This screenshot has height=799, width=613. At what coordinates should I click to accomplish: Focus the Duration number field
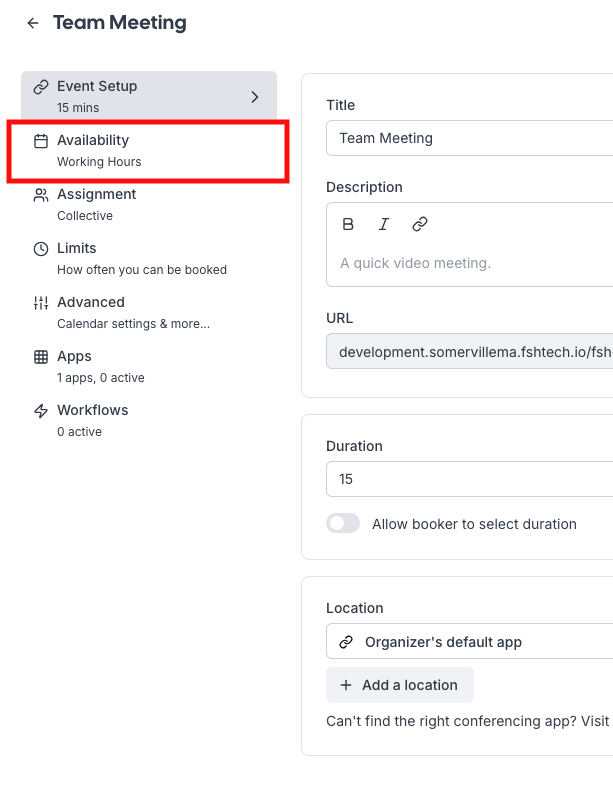[x=470, y=479]
